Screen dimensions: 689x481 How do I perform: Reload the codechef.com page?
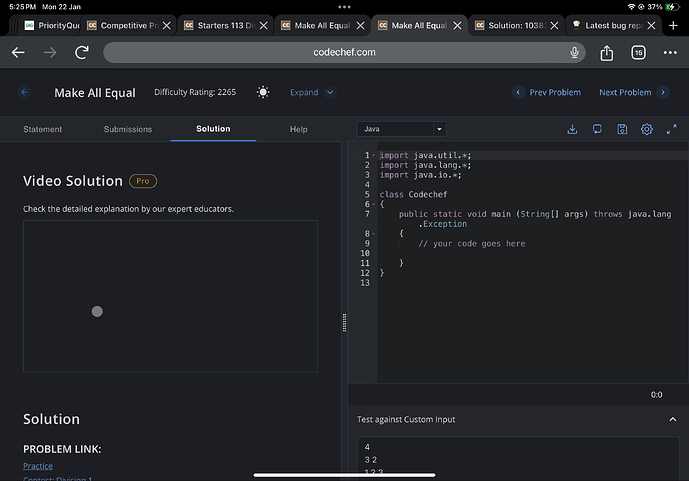(82, 53)
